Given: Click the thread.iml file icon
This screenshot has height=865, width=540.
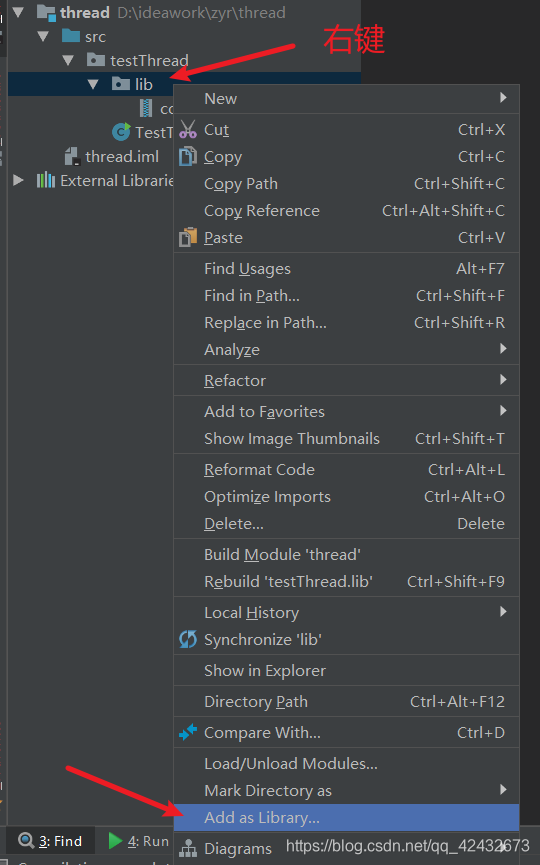Looking at the screenshot, I should point(72,156).
